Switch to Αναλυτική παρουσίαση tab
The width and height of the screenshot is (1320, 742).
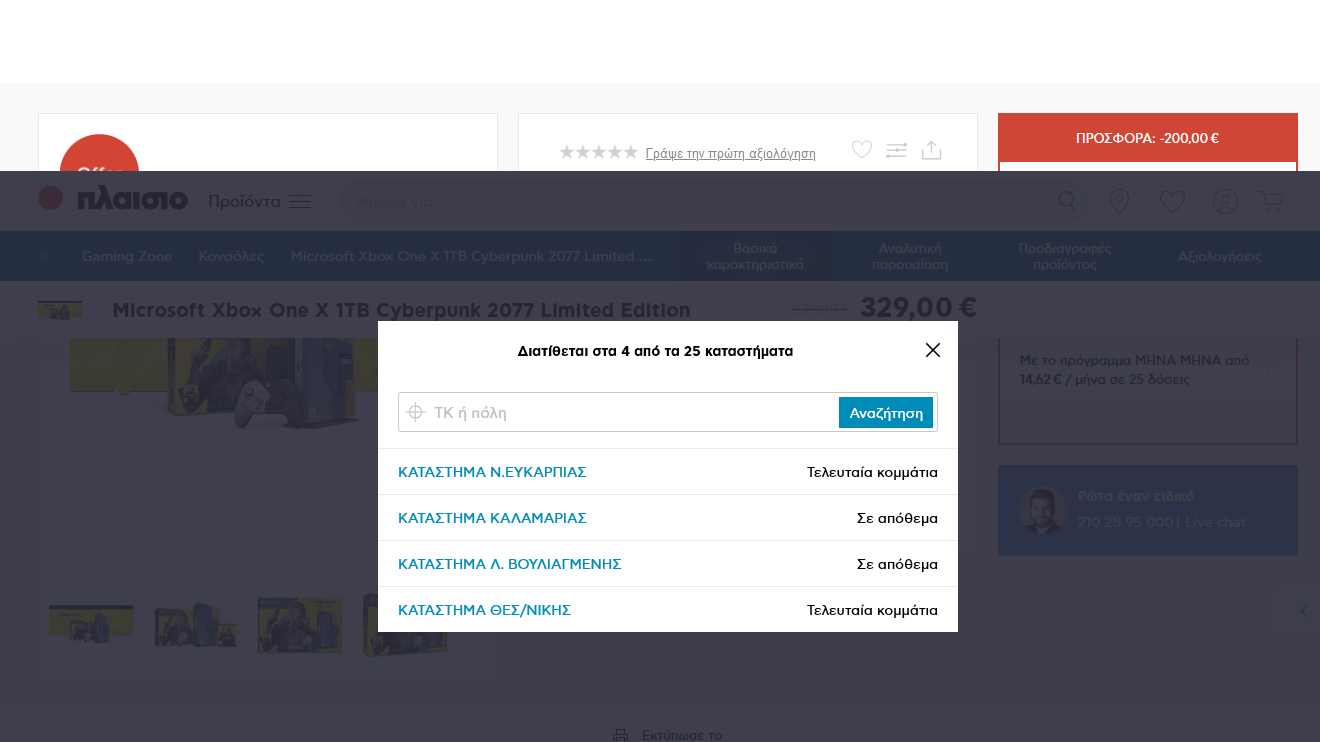click(x=910, y=256)
